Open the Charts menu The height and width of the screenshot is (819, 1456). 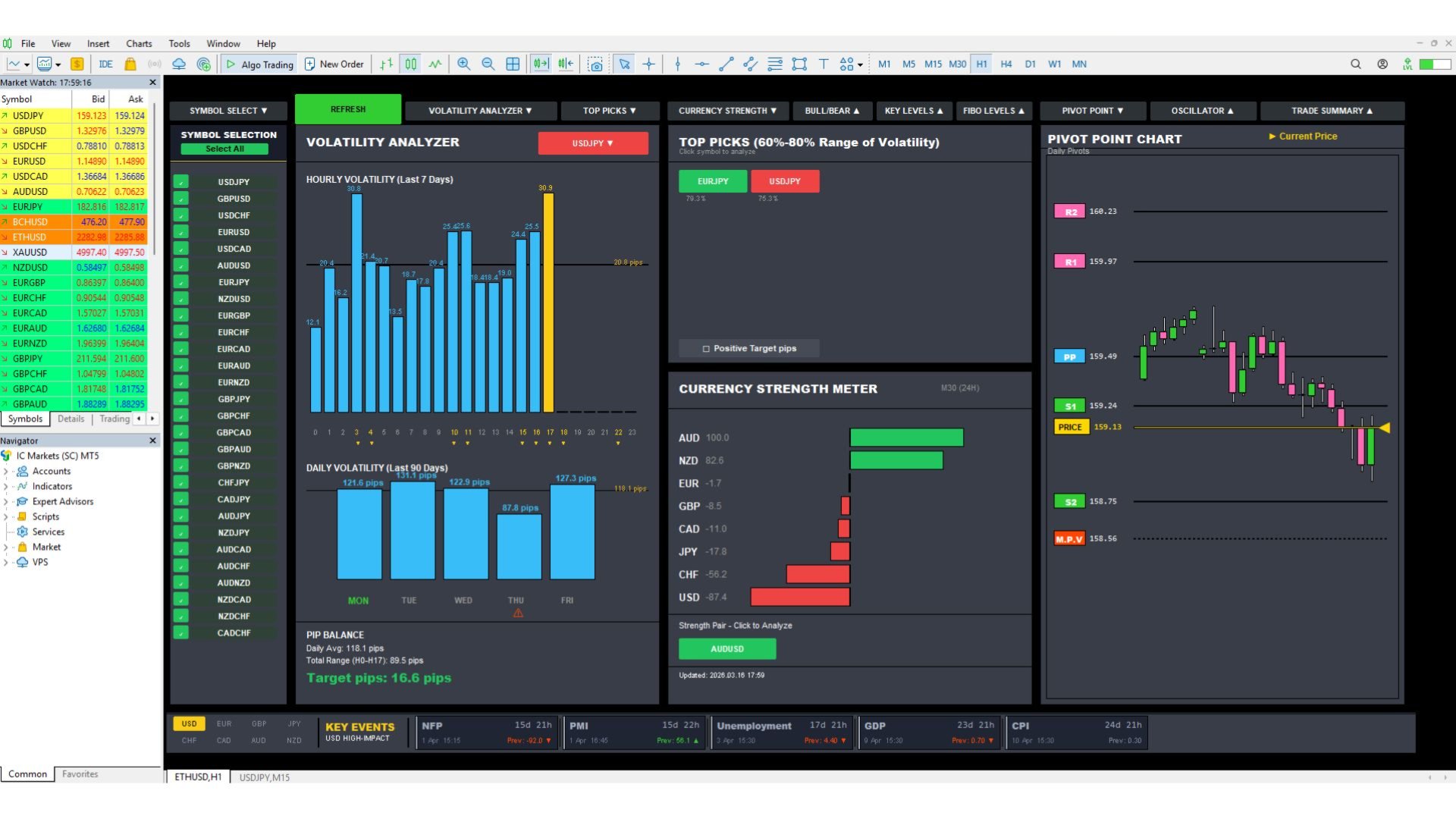(139, 44)
